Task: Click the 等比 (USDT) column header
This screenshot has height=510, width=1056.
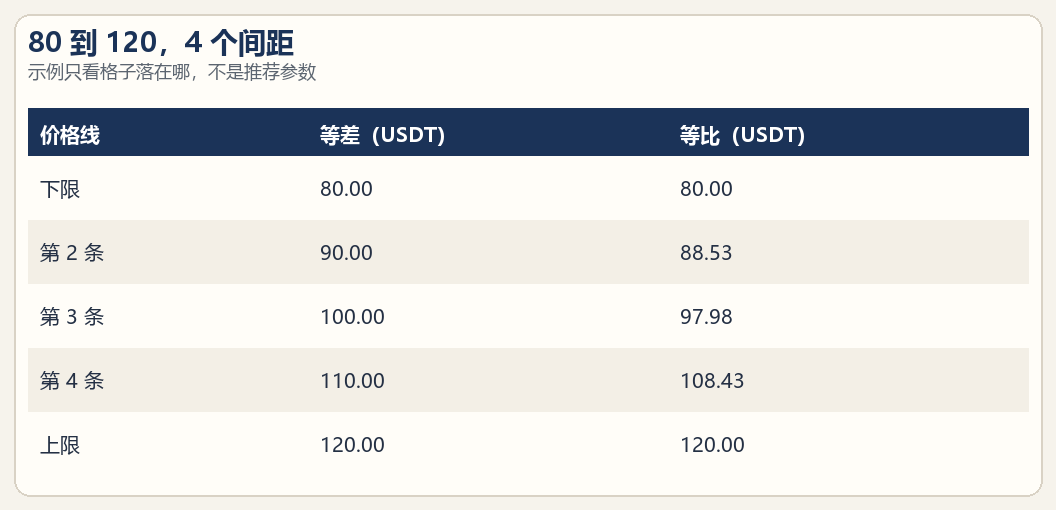Action: point(742,135)
